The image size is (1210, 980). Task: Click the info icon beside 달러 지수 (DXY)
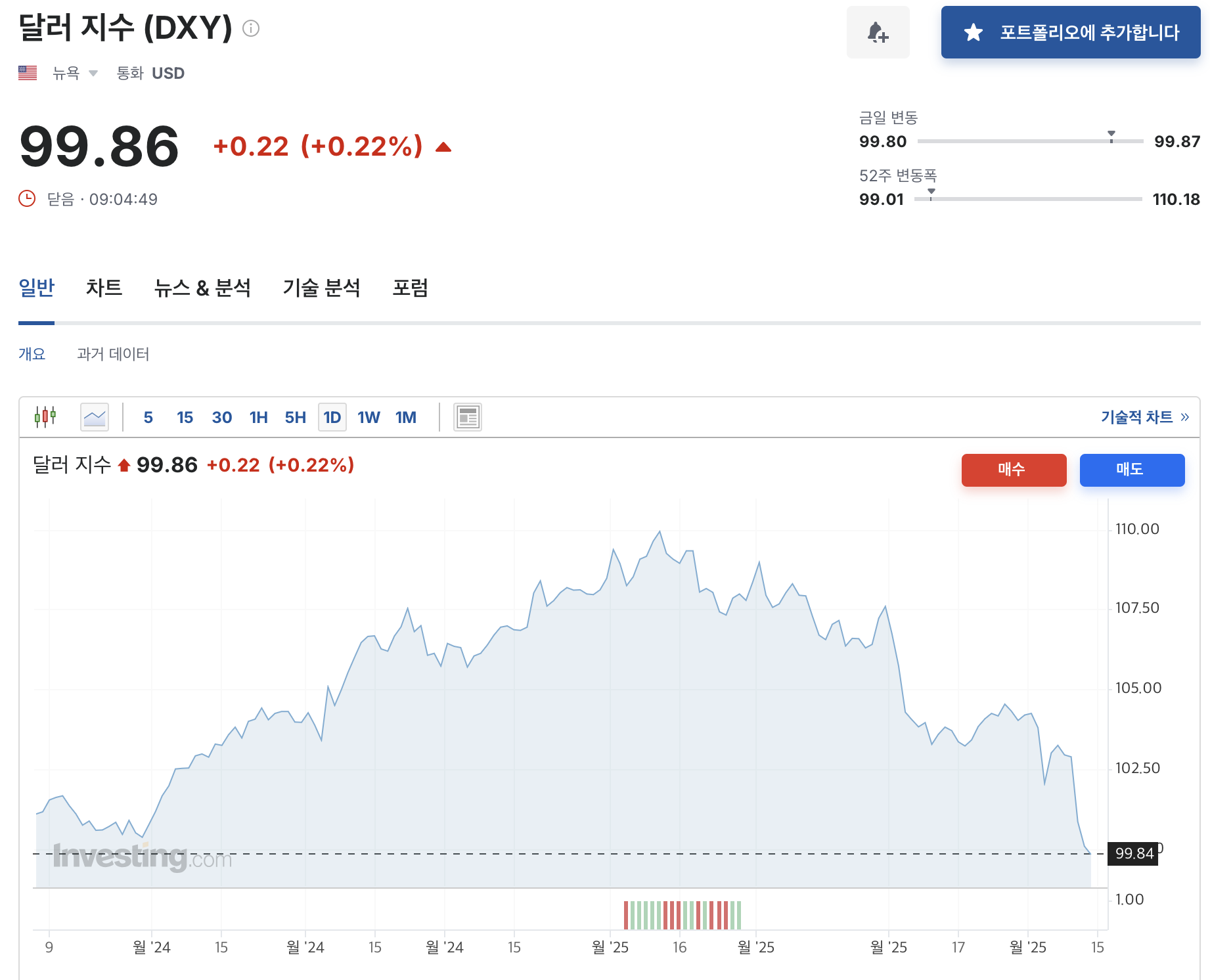(251, 28)
